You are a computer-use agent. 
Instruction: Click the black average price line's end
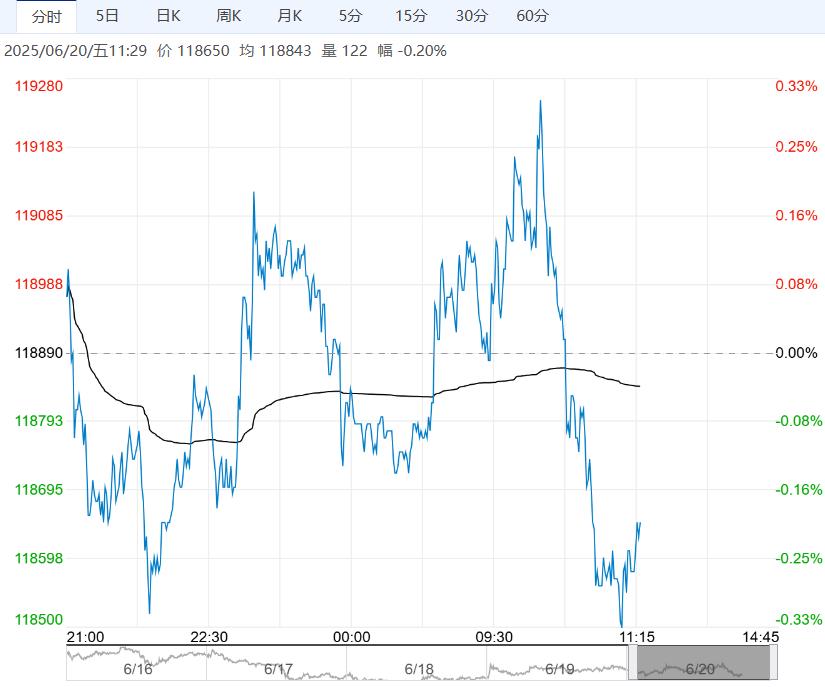(x=639, y=386)
